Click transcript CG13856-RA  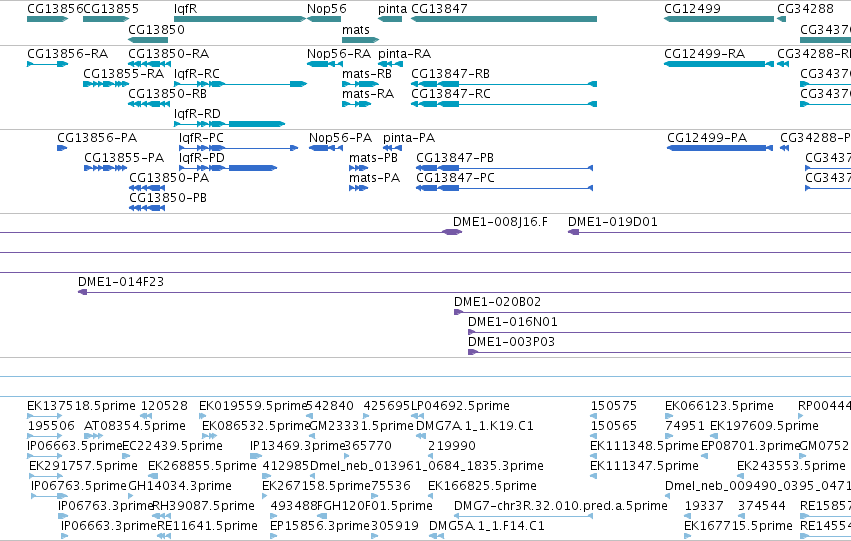[47, 64]
